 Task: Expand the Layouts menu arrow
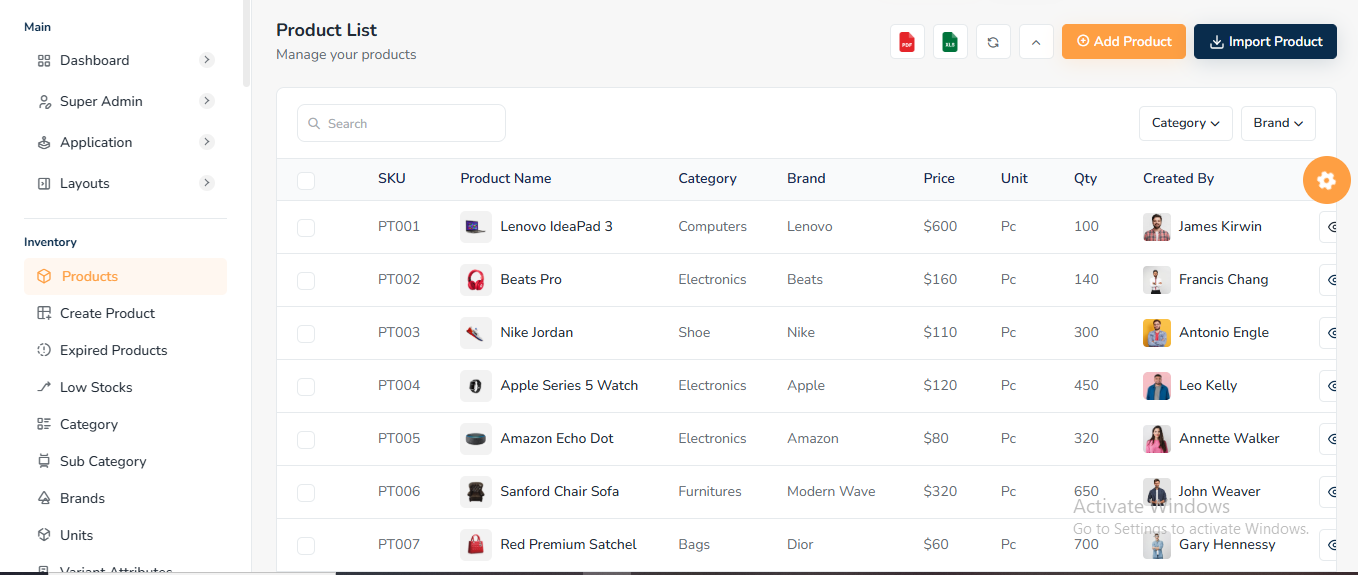207,183
